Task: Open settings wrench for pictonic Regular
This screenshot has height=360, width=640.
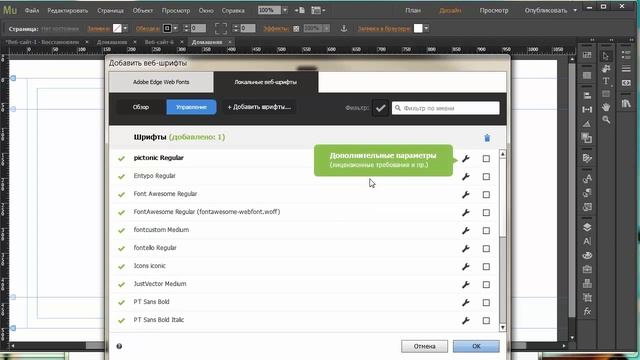Action: point(466,158)
